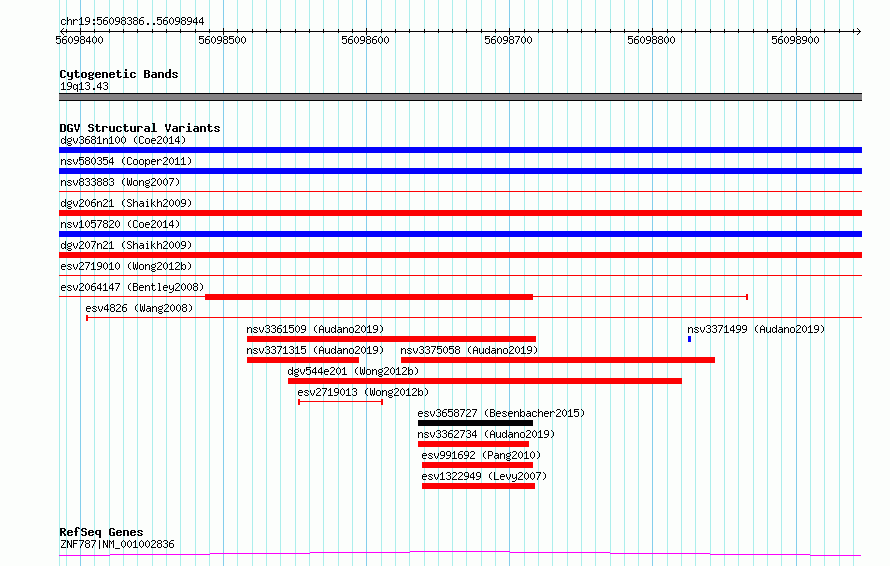This screenshot has width=890, height=566.
Task: Click the nsv3361509 (Audano2019) red bar
Action: (391, 339)
